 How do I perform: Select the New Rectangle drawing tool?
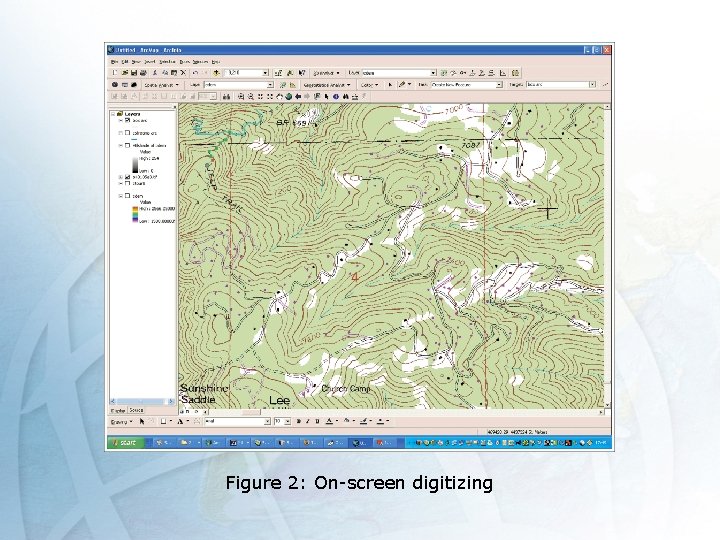click(x=163, y=421)
